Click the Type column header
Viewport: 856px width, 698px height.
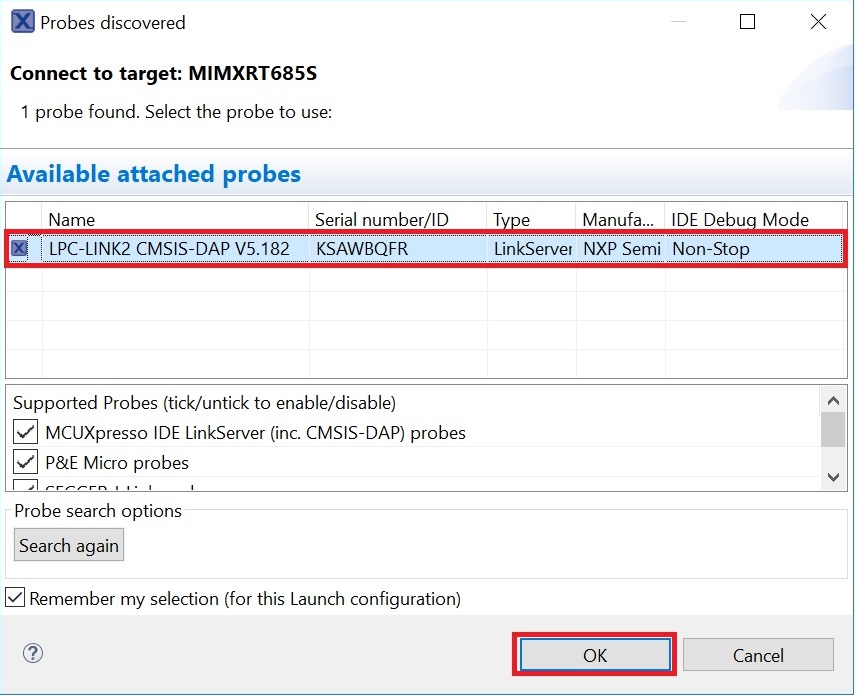[x=530, y=219]
